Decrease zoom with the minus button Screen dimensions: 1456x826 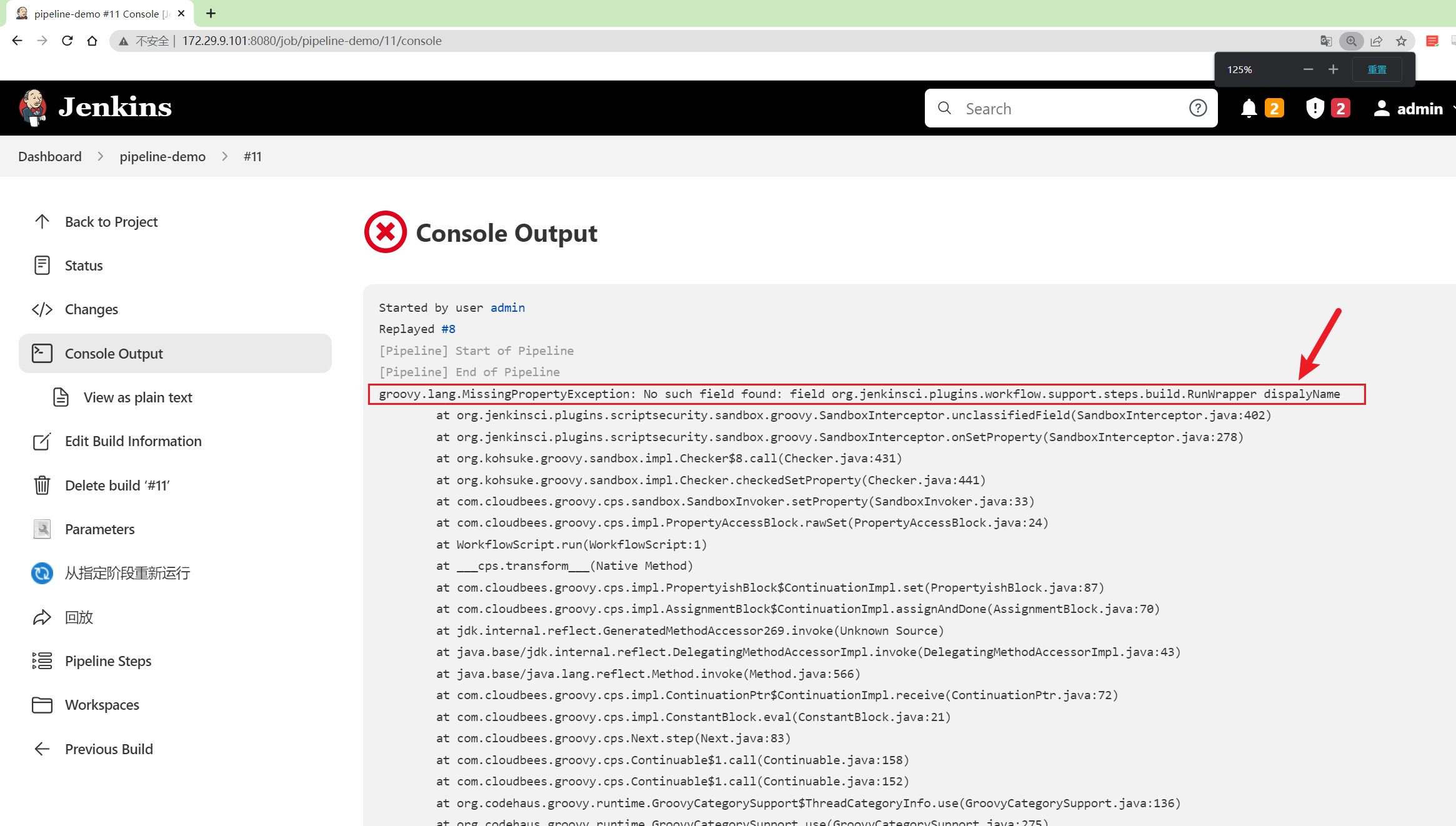1308,69
